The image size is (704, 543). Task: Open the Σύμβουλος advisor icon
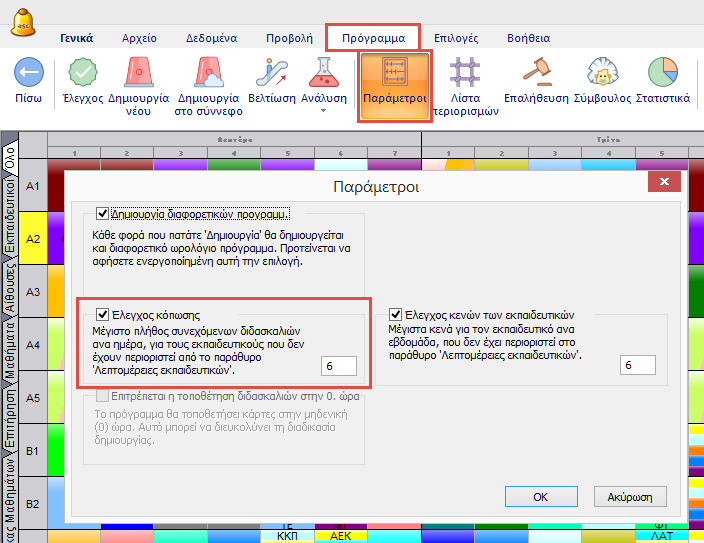pyautogui.click(x=601, y=73)
